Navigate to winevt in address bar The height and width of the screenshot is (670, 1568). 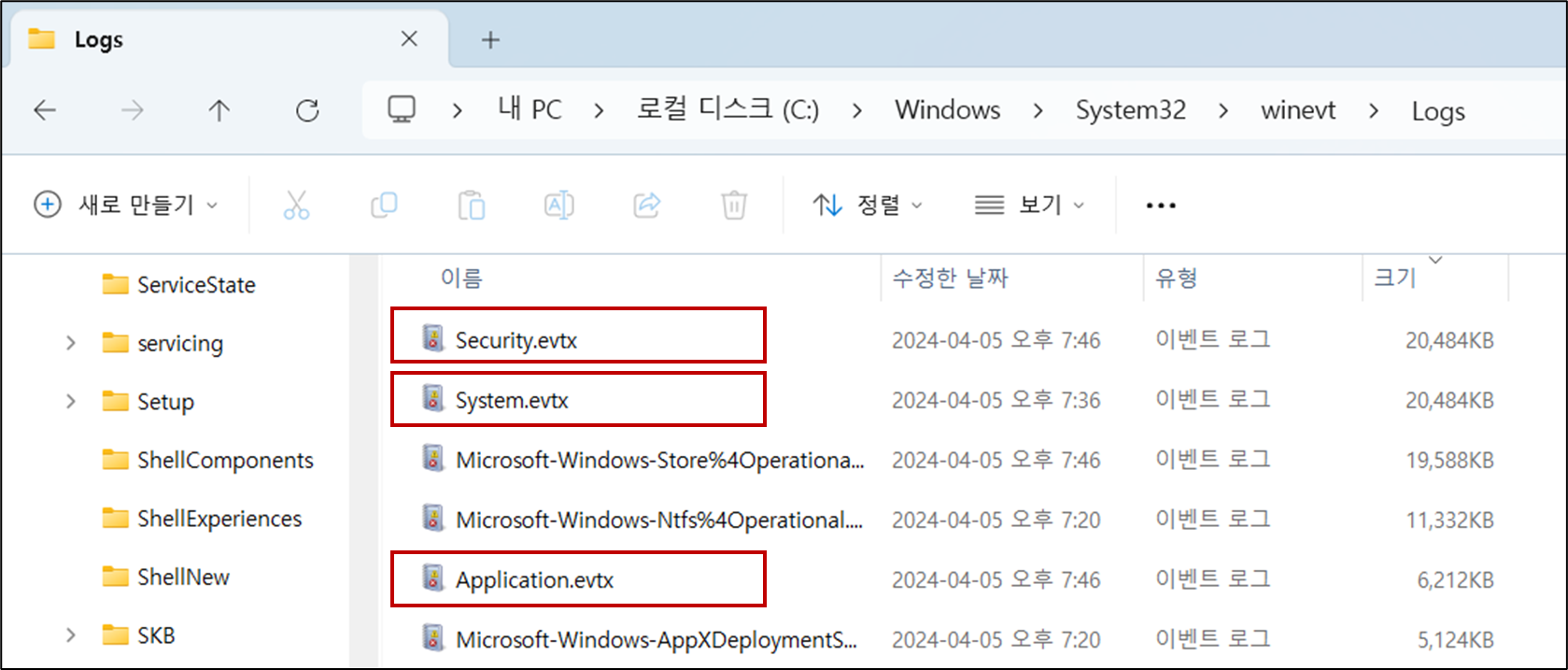click(x=1298, y=110)
